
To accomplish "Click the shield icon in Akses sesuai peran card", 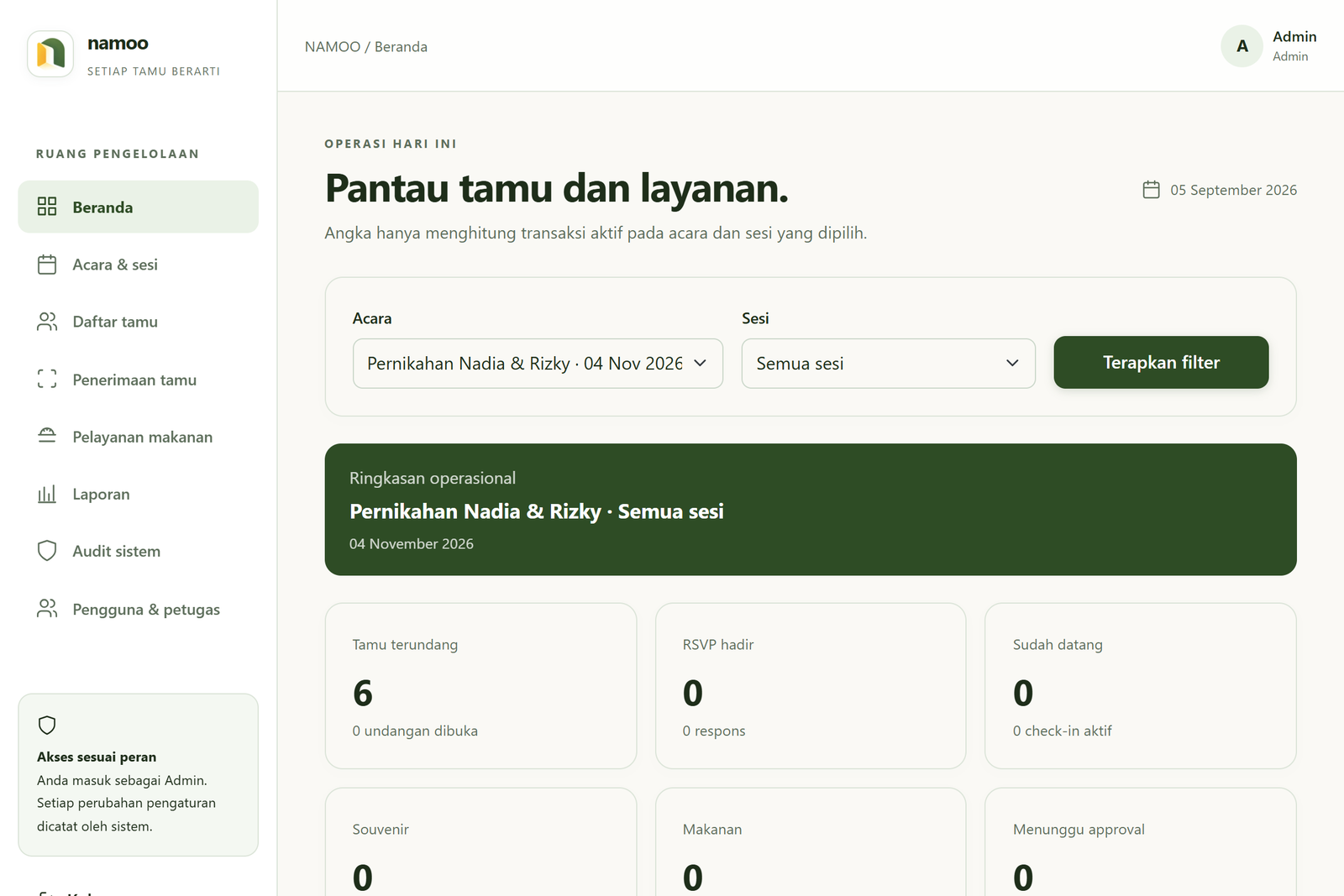I will pyautogui.click(x=47, y=725).
